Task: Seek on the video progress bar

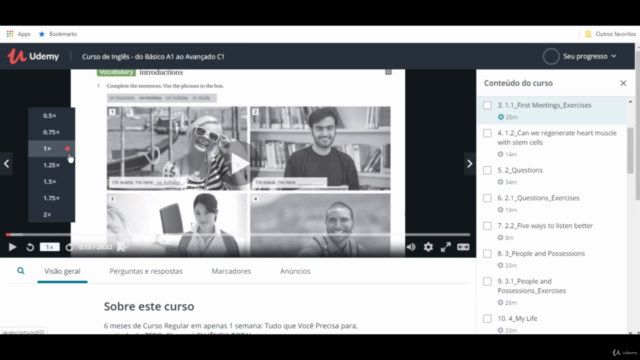Action: [x=238, y=235]
